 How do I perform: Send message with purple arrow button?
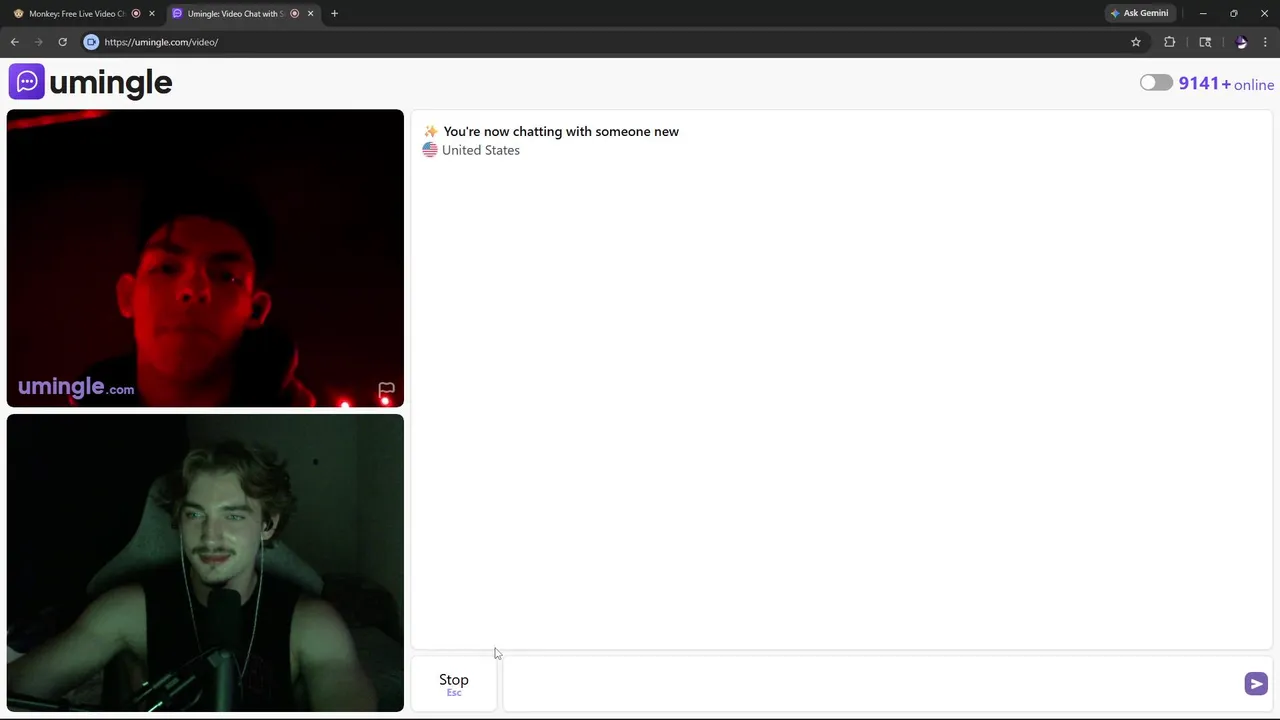(x=1256, y=684)
